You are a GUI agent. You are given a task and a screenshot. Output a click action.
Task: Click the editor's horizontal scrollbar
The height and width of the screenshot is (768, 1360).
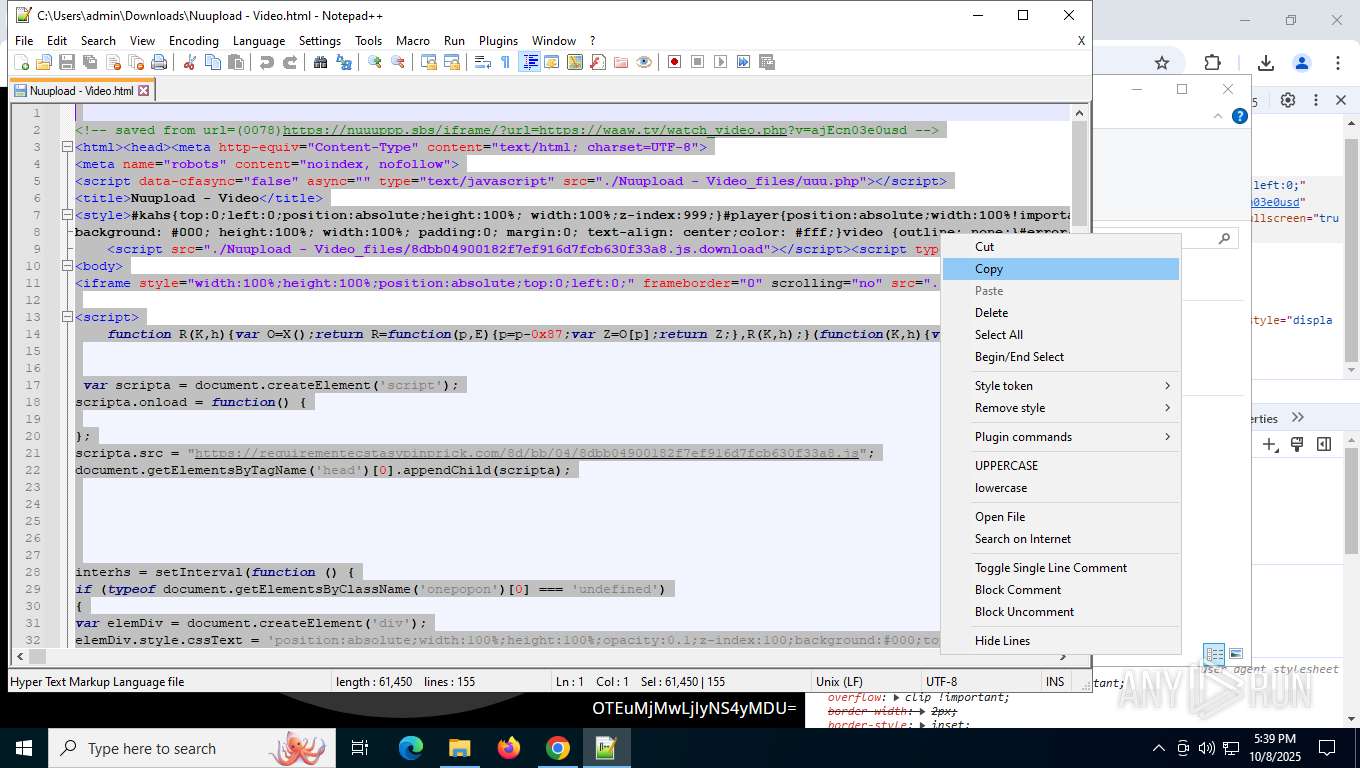(541, 657)
